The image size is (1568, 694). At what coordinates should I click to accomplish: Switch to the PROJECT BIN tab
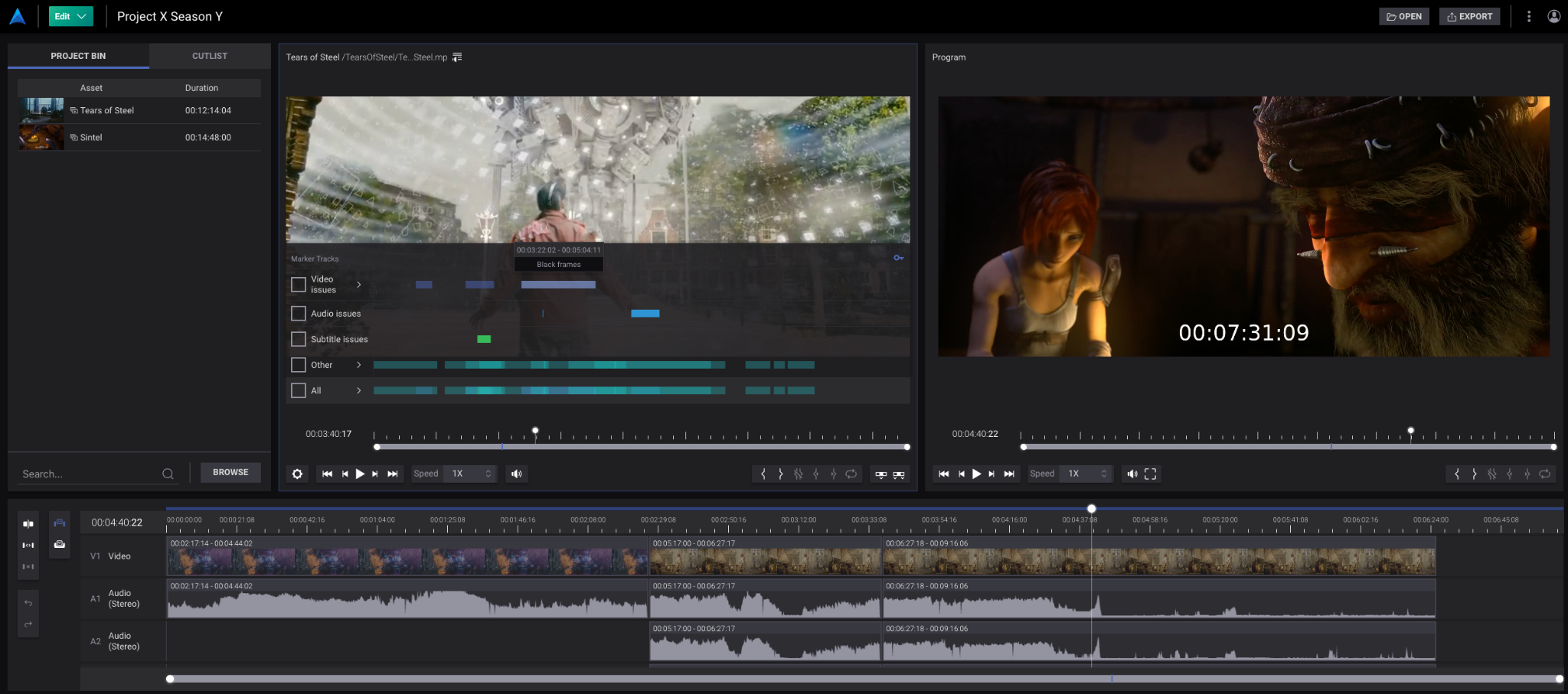pos(77,55)
